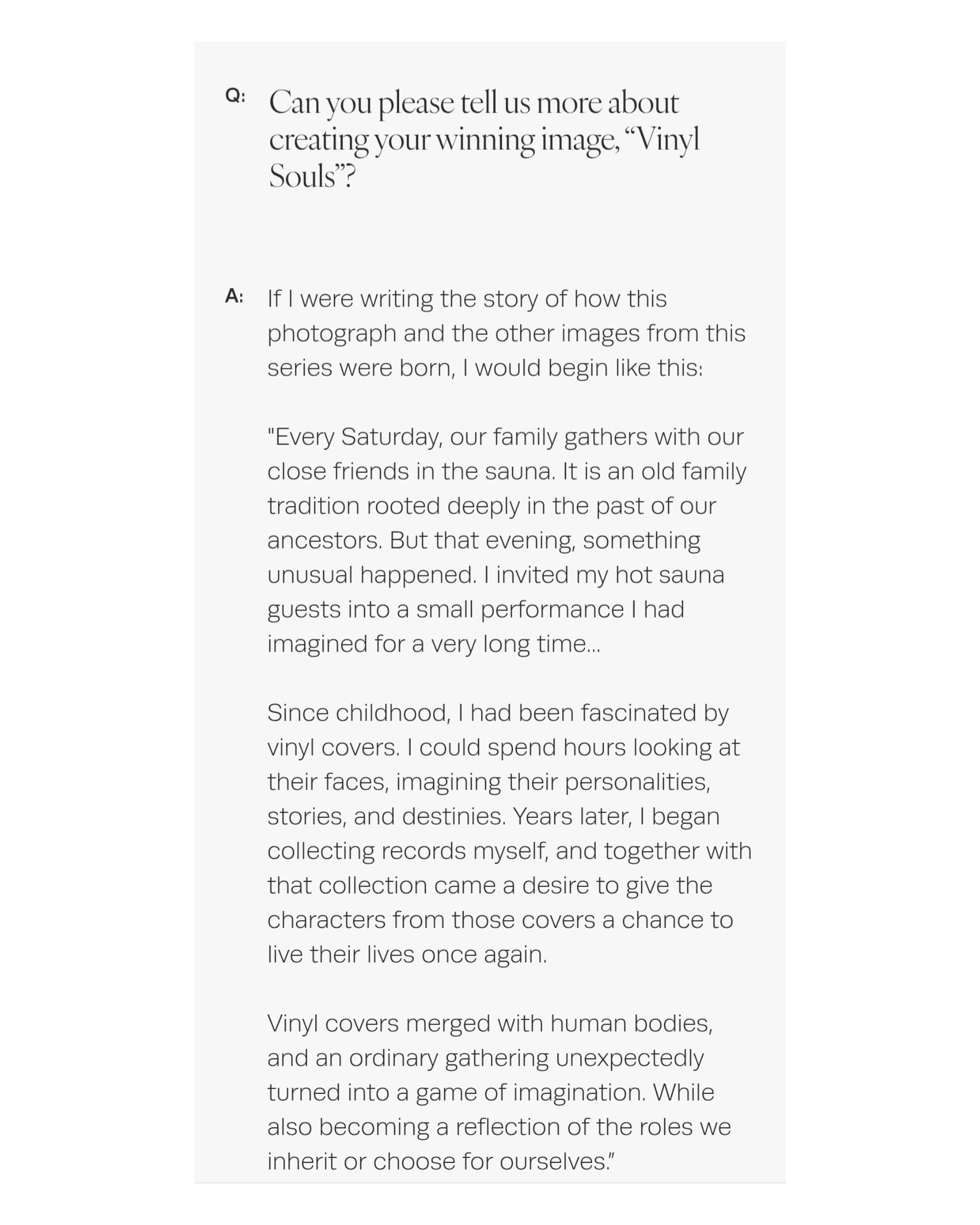Click the line "collecting records myself, and together with"
The height and width of the screenshot is (1225, 980).
tap(510, 851)
